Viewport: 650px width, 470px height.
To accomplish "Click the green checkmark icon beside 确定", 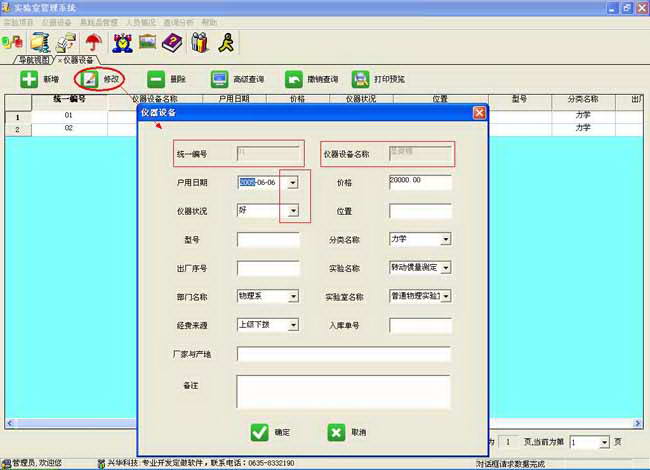I will click(x=260, y=432).
